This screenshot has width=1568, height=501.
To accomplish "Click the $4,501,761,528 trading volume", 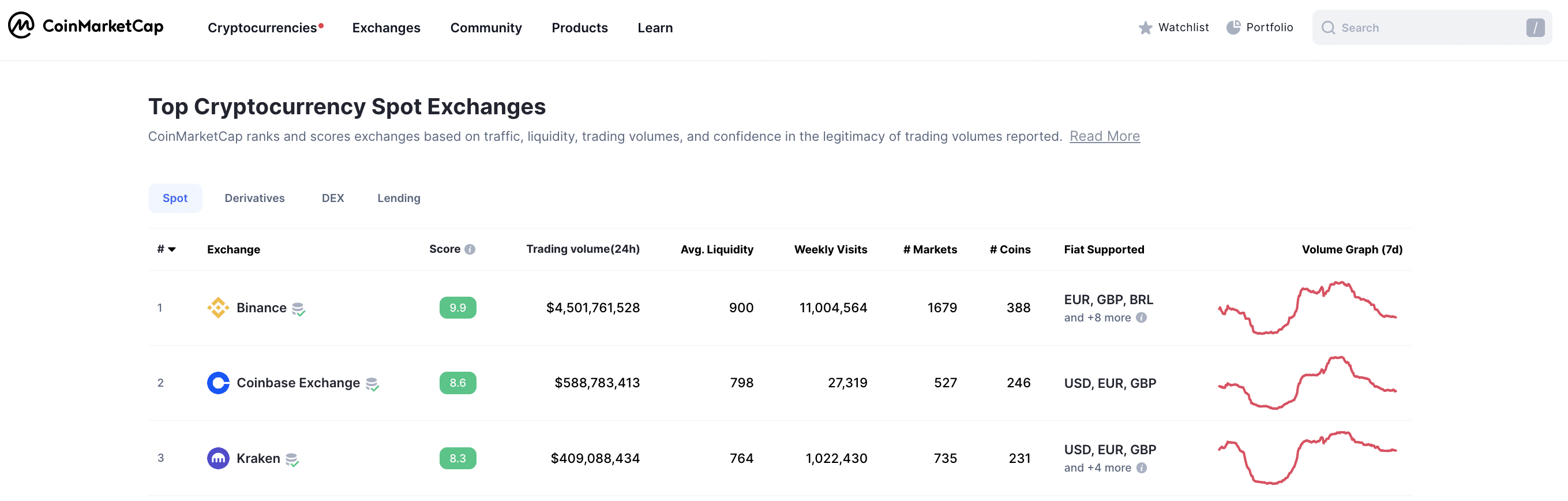I will pyautogui.click(x=593, y=308).
